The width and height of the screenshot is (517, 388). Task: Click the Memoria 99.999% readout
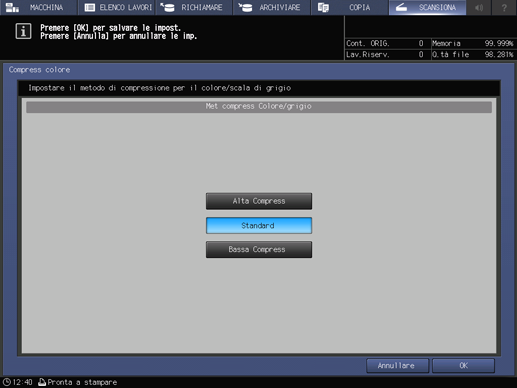pos(473,43)
